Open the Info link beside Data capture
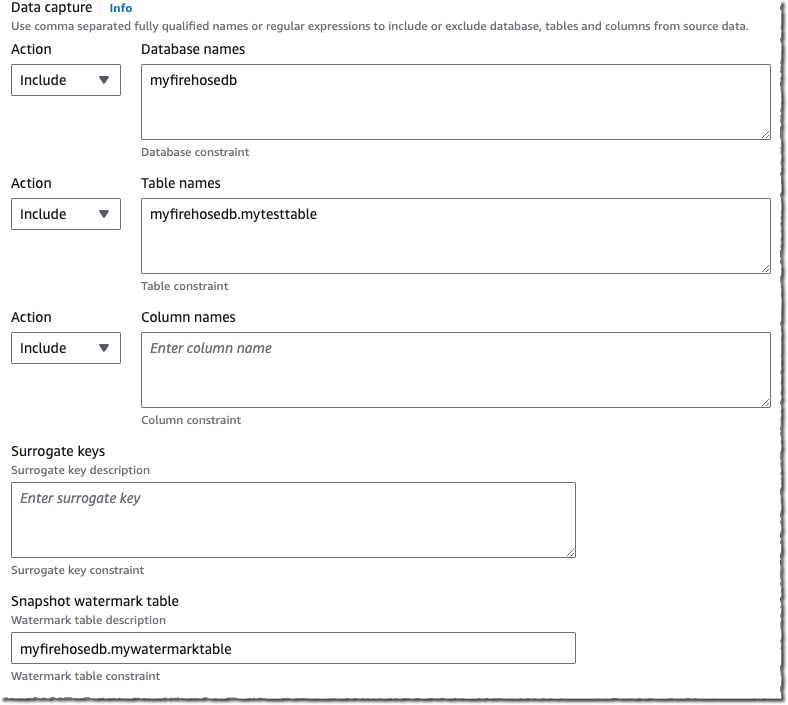Image resolution: width=788 pixels, height=705 pixels. [x=121, y=8]
